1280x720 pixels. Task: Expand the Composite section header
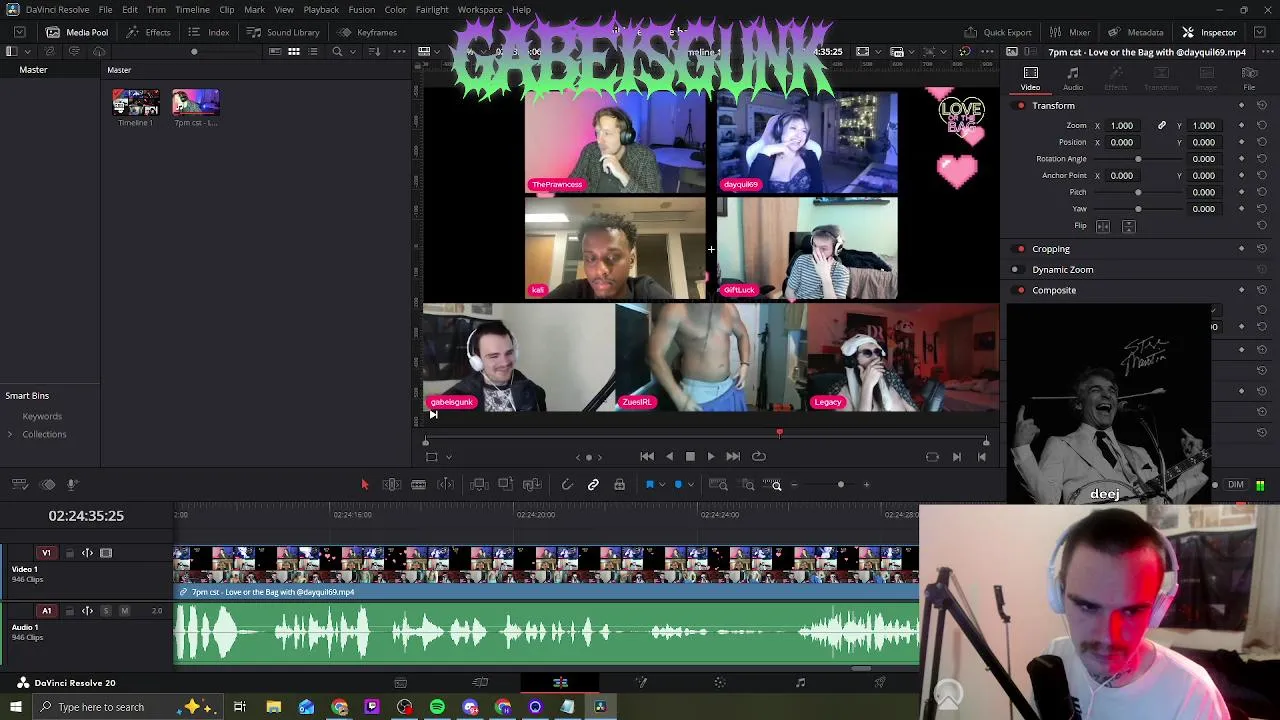pyautogui.click(x=1054, y=290)
